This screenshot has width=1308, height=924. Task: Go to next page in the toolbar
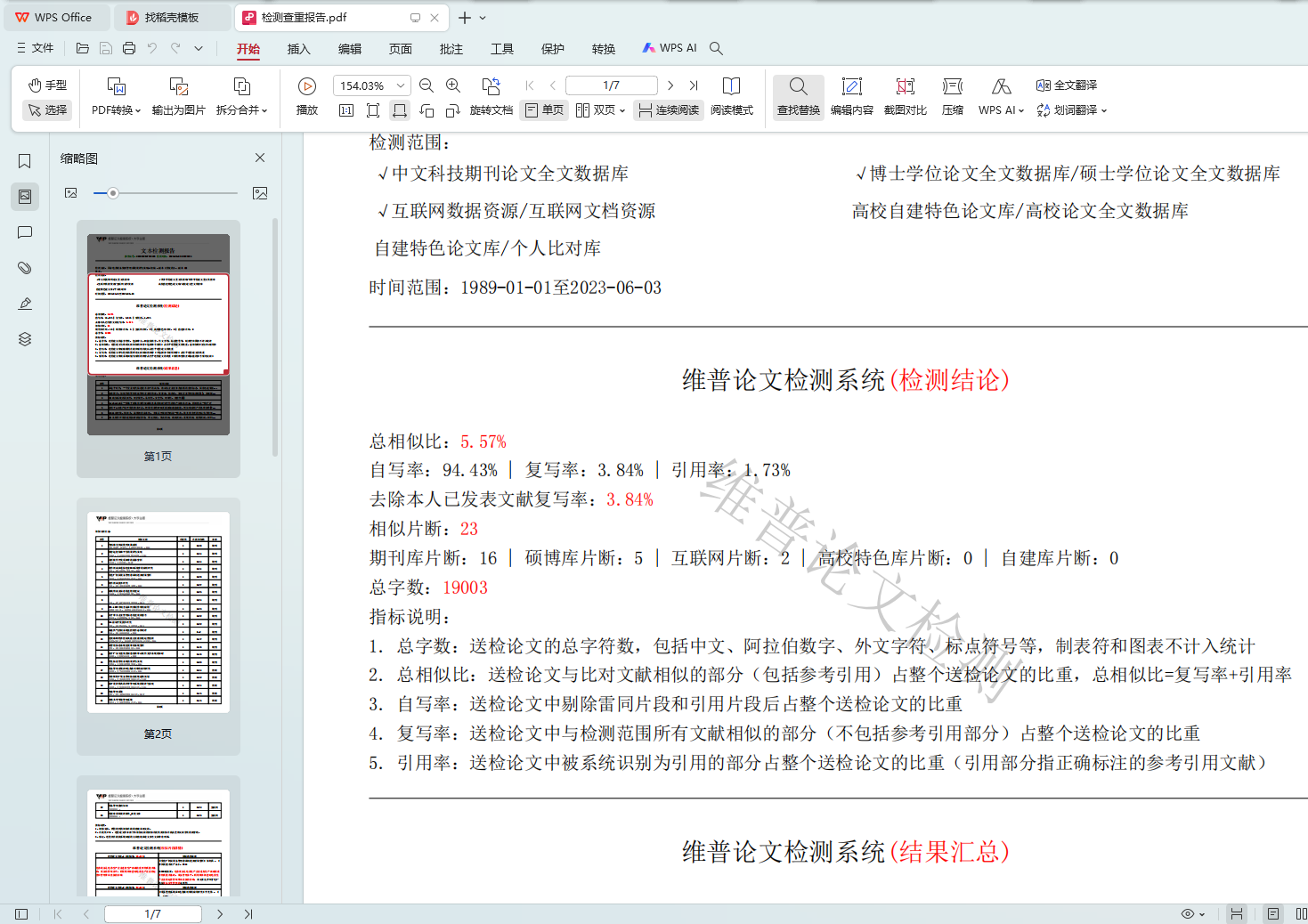pos(670,85)
